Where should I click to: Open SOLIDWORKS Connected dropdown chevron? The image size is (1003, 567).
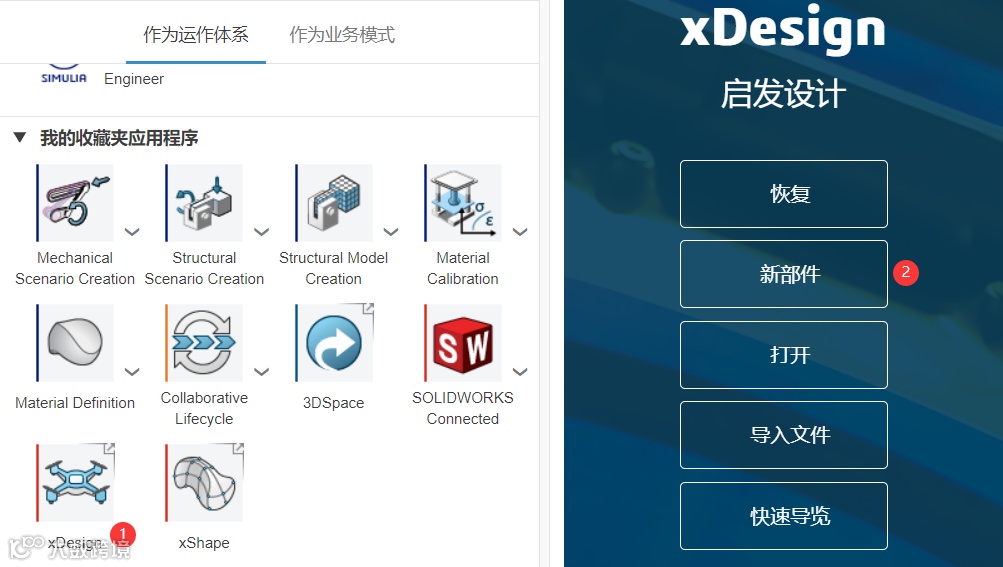point(520,371)
